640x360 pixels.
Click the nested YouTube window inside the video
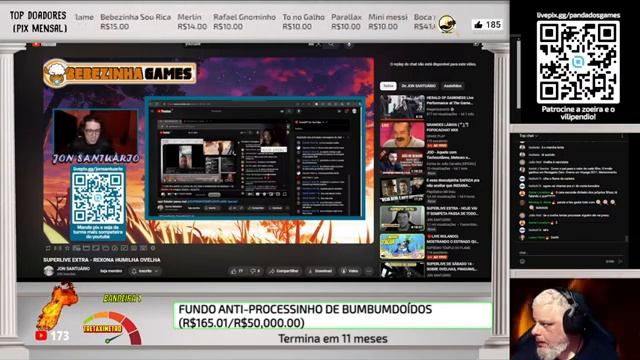[x=255, y=158]
